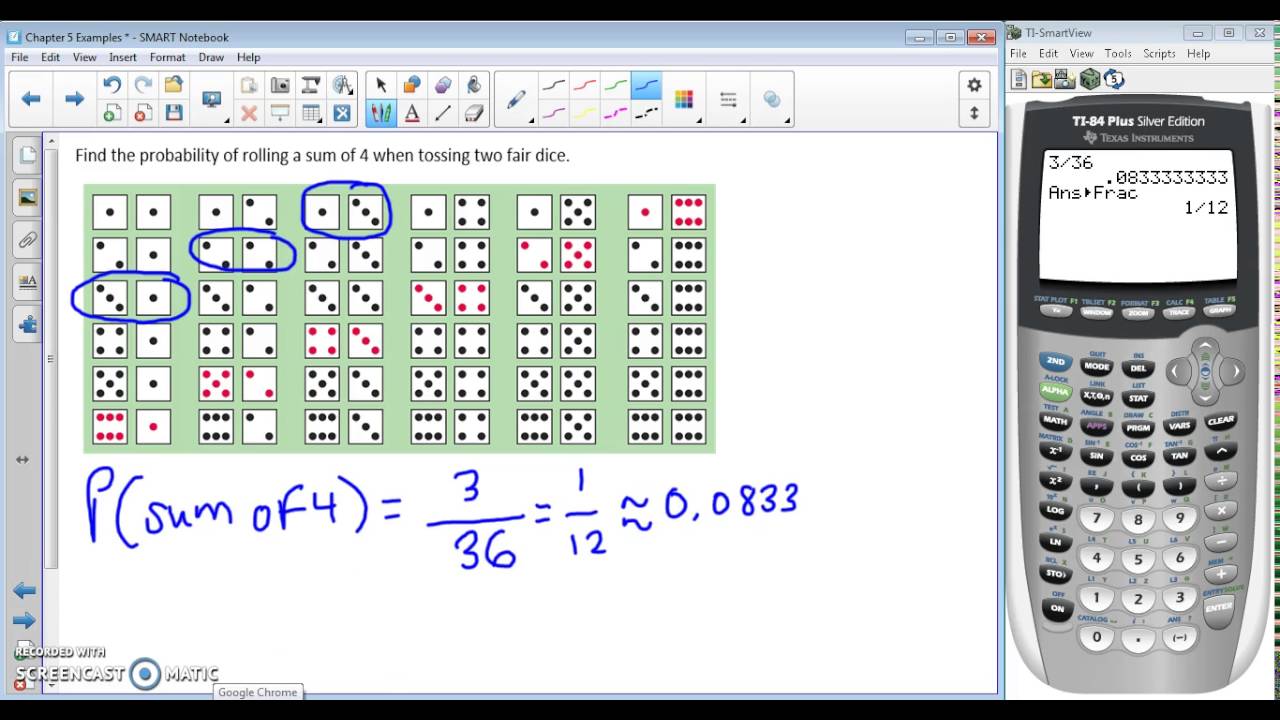This screenshot has width=1280, height=720.
Task: Open Tools menu in TI-SmartView
Action: pyautogui.click(x=1118, y=53)
